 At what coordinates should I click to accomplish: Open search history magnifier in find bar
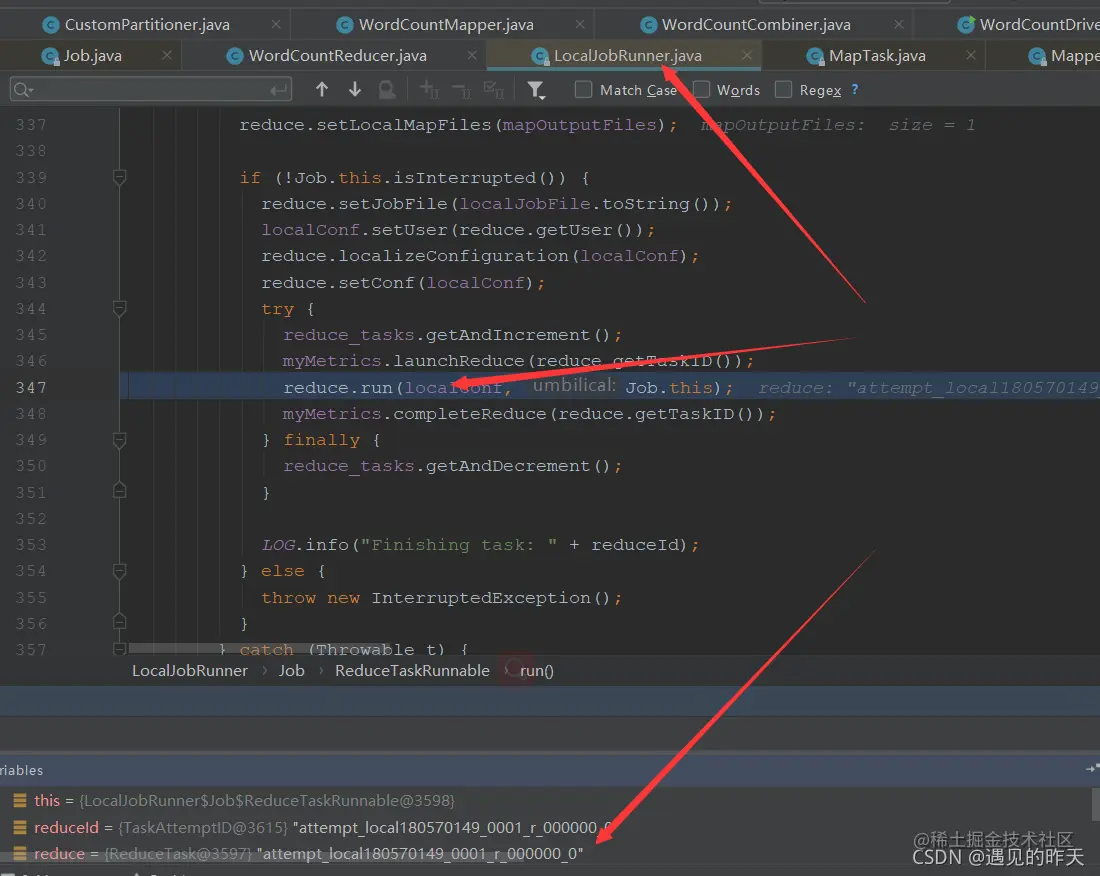click(23, 90)
